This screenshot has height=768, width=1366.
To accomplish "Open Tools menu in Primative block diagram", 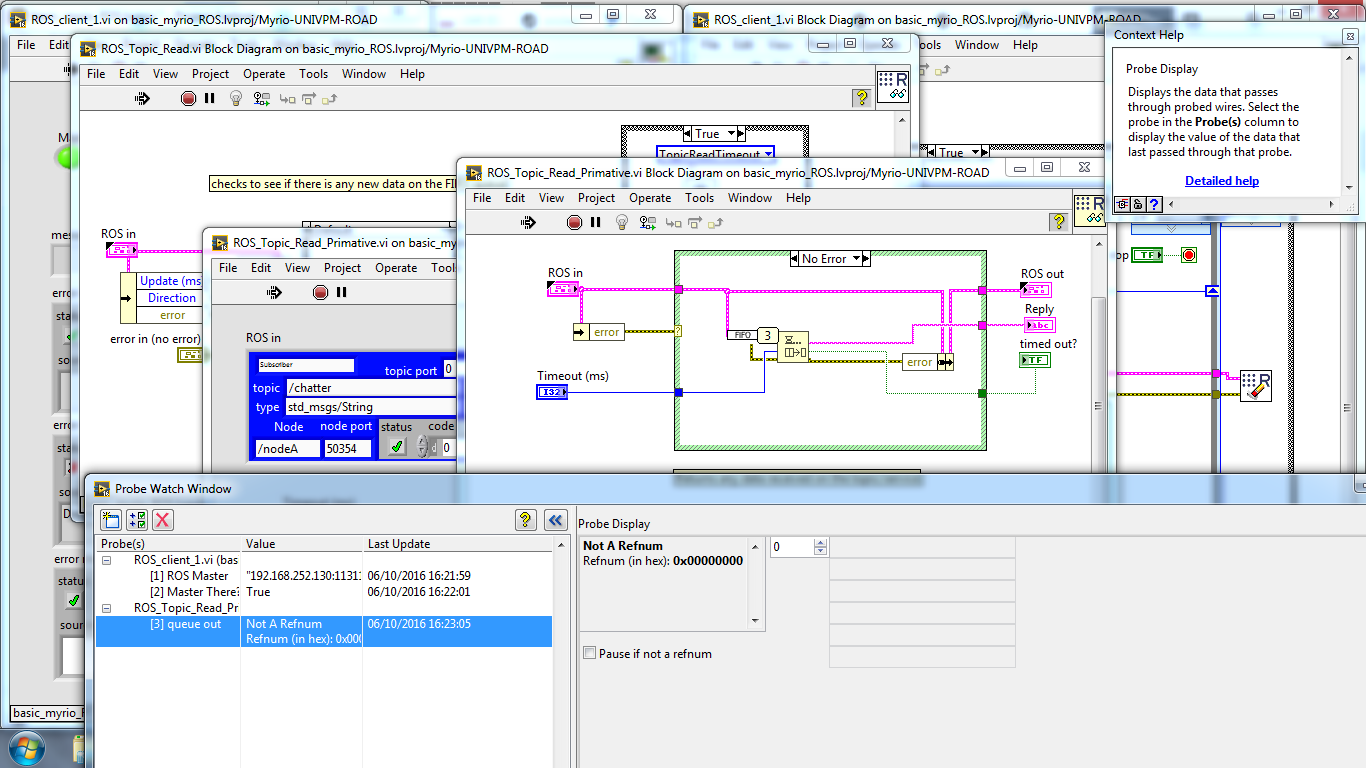I will click(699, 198).
